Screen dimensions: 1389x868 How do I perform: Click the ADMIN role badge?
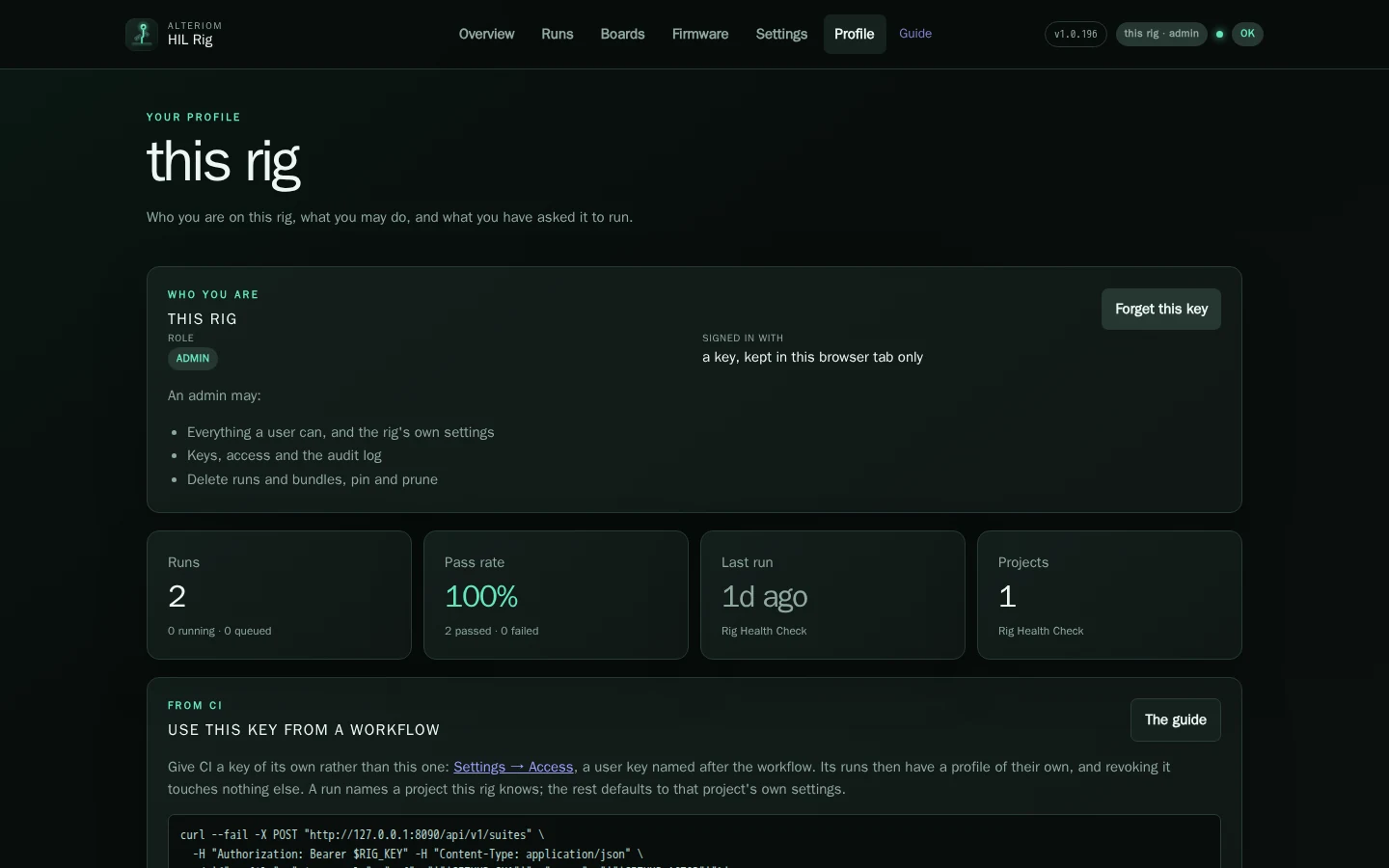tap(193, 359)
